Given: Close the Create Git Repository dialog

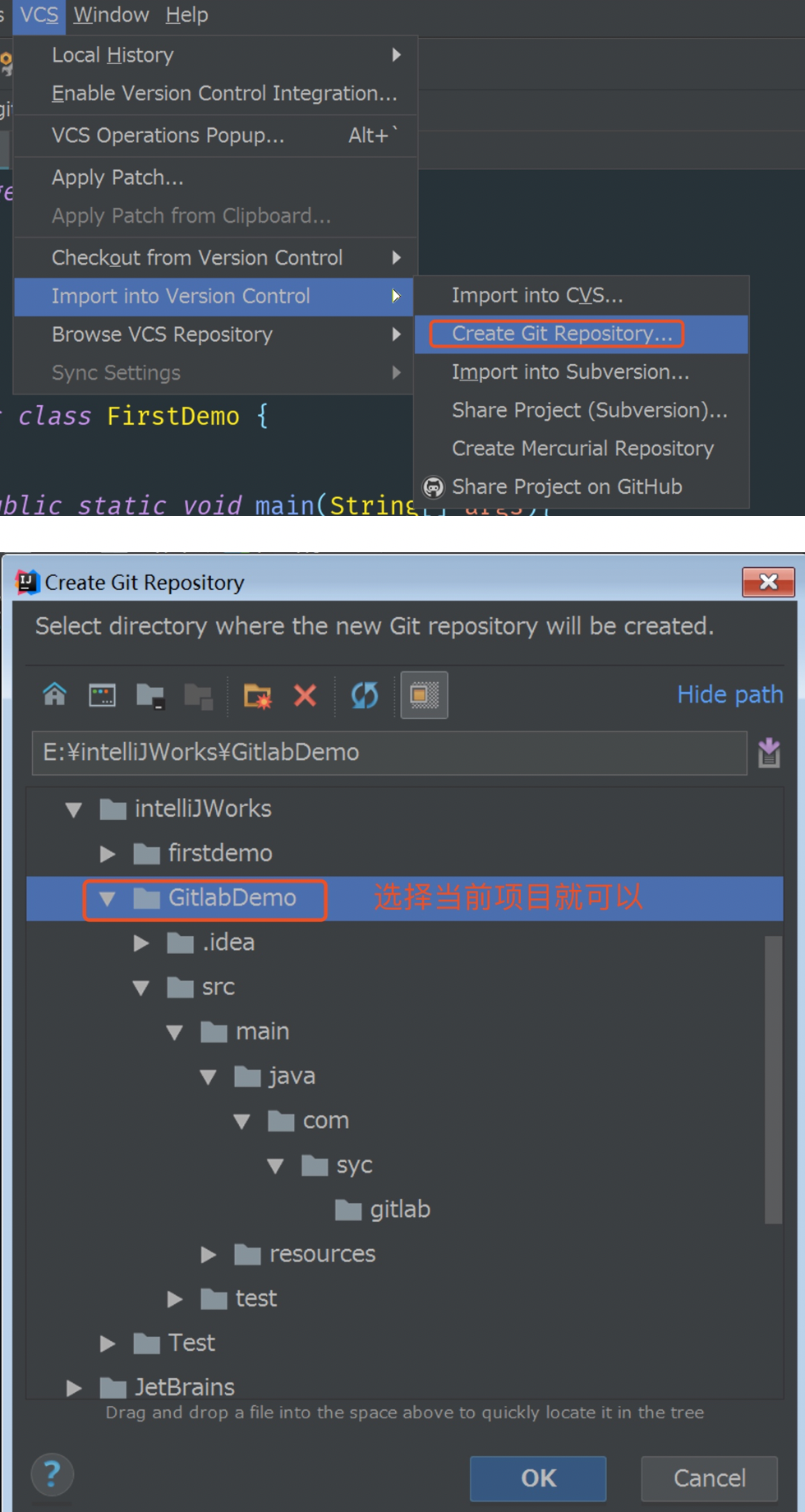Looking at the screenshot, I should coord(768,582).
